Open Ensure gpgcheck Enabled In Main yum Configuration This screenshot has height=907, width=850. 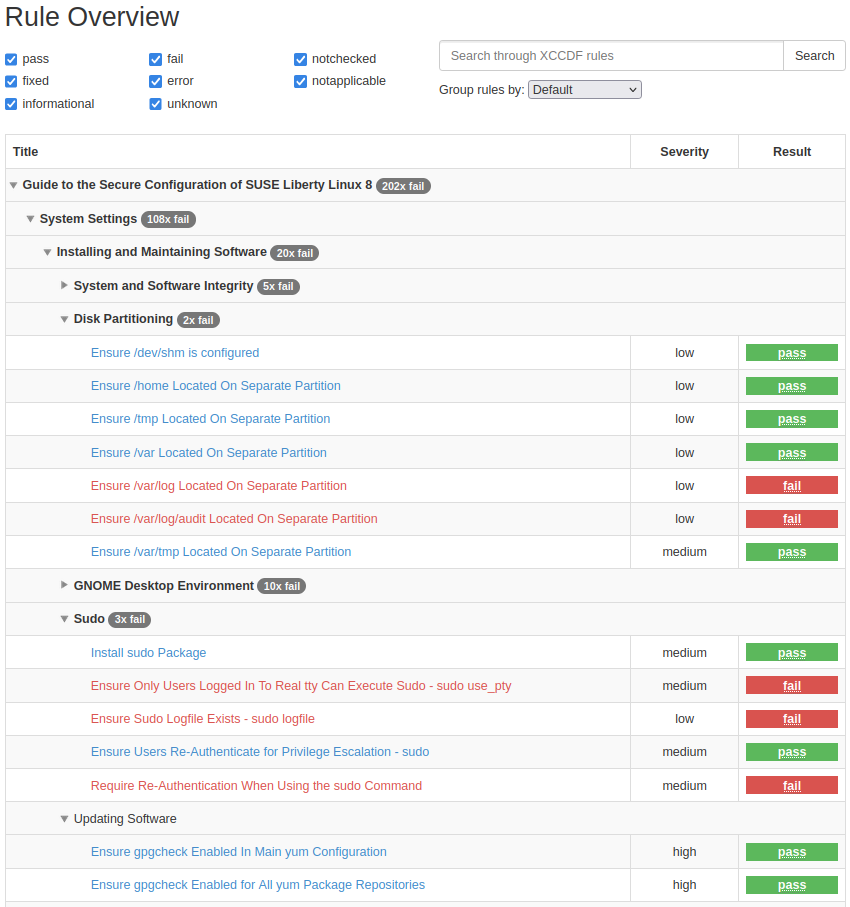tap(238, 852)
